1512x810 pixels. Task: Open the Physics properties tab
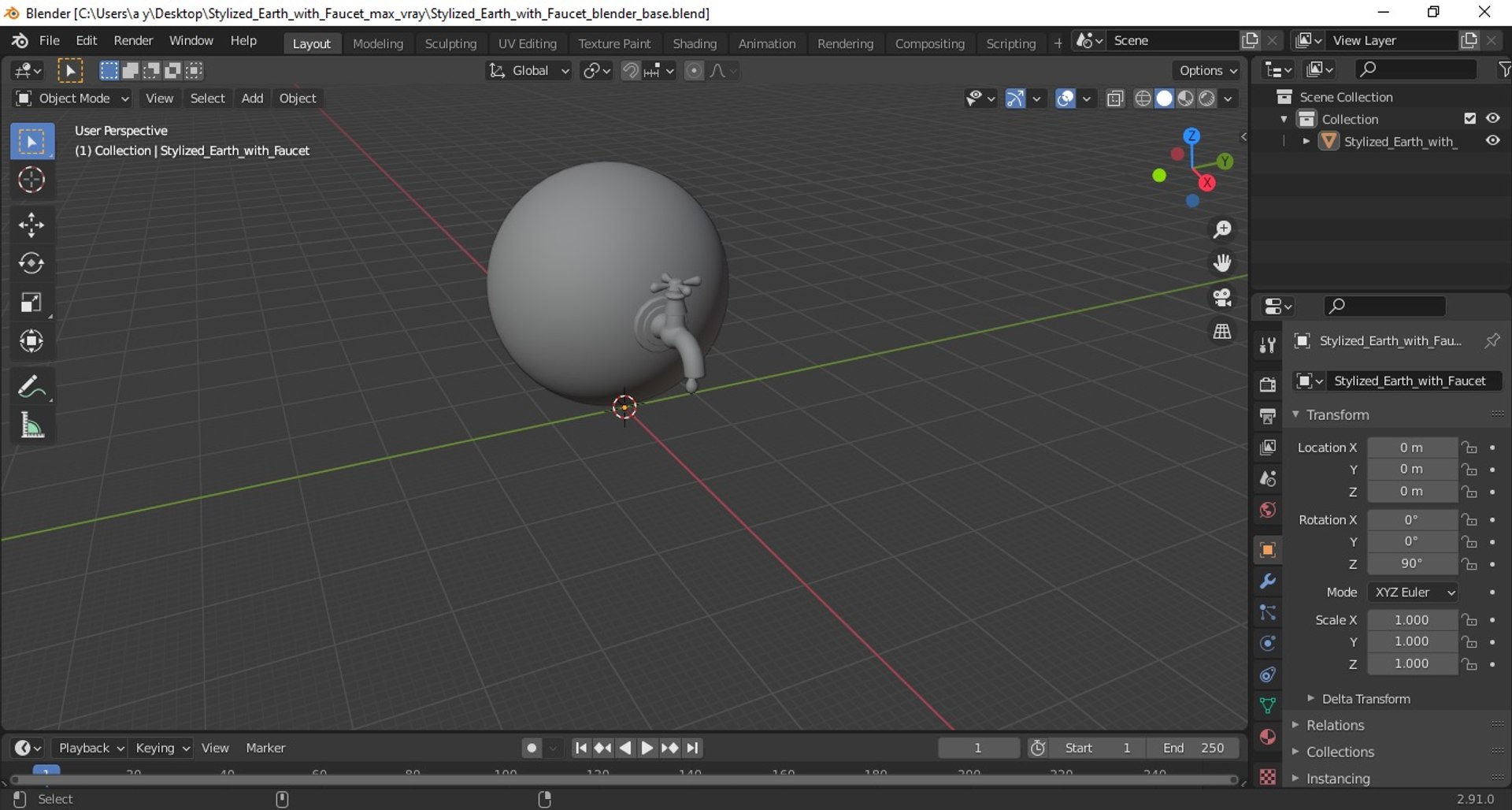point(1267,644)
